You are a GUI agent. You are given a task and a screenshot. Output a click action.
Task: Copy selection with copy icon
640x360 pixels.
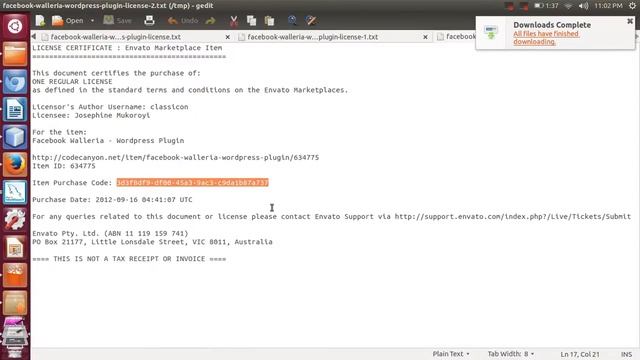point(251,20)
